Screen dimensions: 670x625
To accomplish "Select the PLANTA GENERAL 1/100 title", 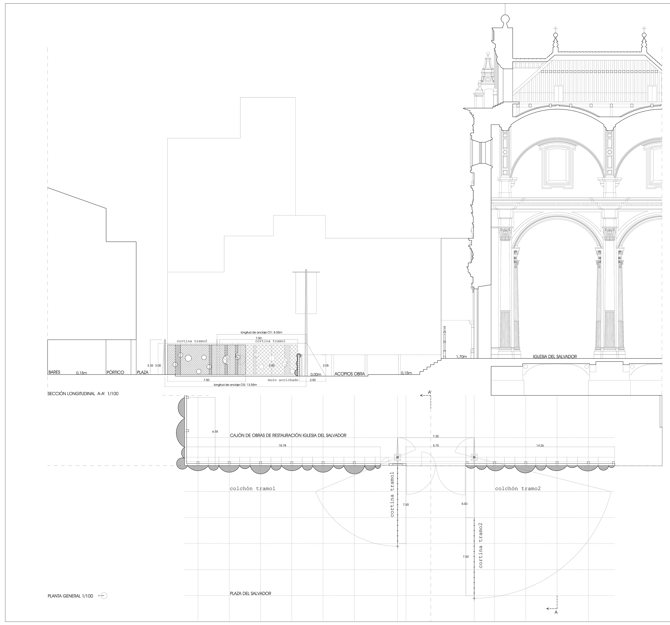I will tap(66, 595).
